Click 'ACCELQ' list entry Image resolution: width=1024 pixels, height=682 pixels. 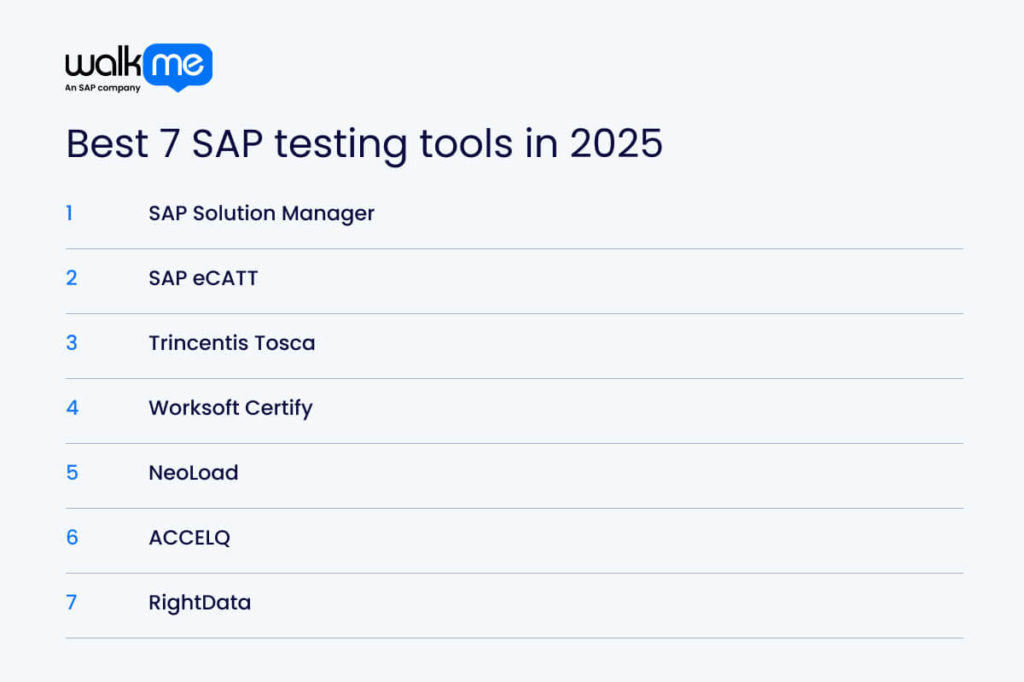(189, 538)
